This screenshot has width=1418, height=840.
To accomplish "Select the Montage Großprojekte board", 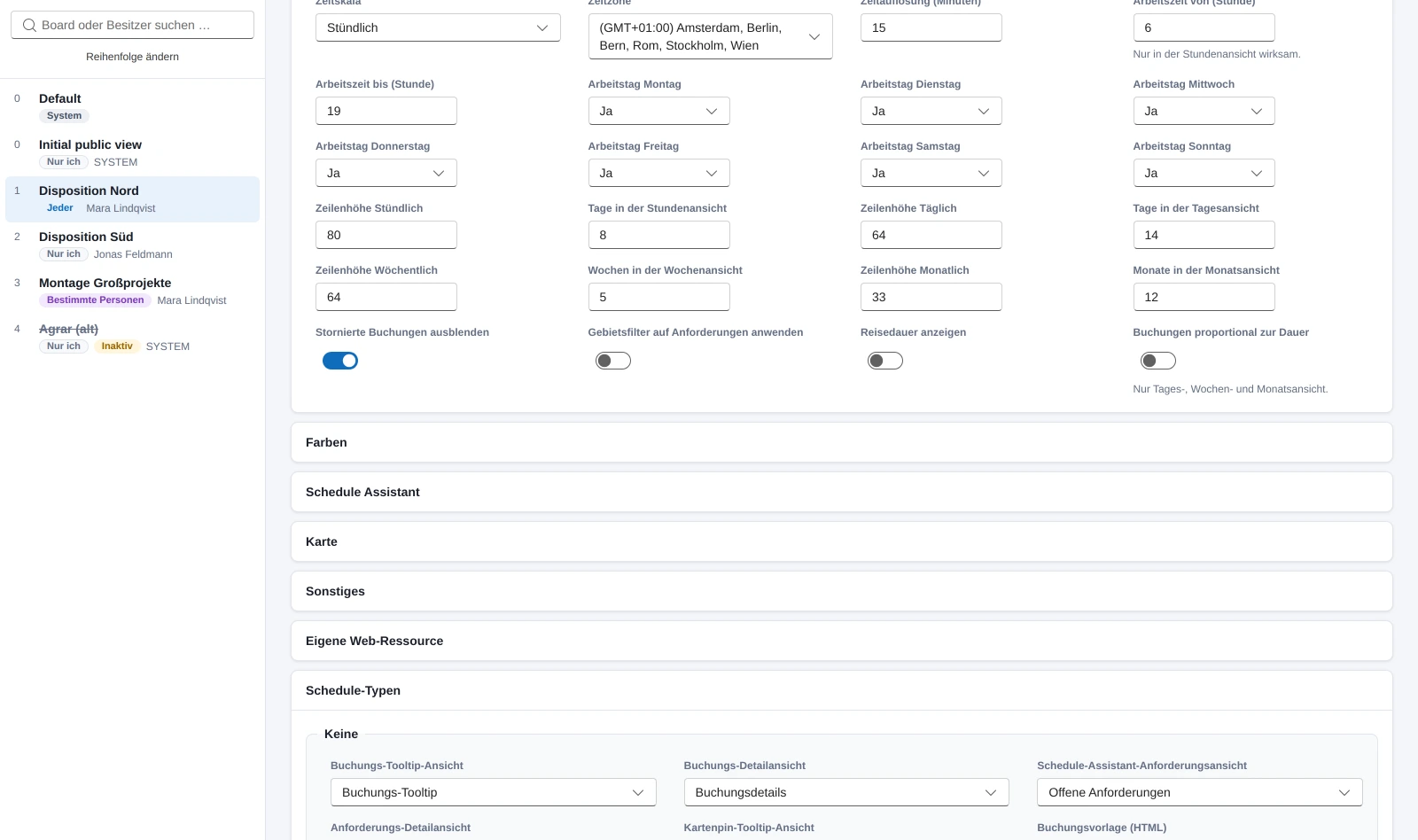I will click(132, 291).
